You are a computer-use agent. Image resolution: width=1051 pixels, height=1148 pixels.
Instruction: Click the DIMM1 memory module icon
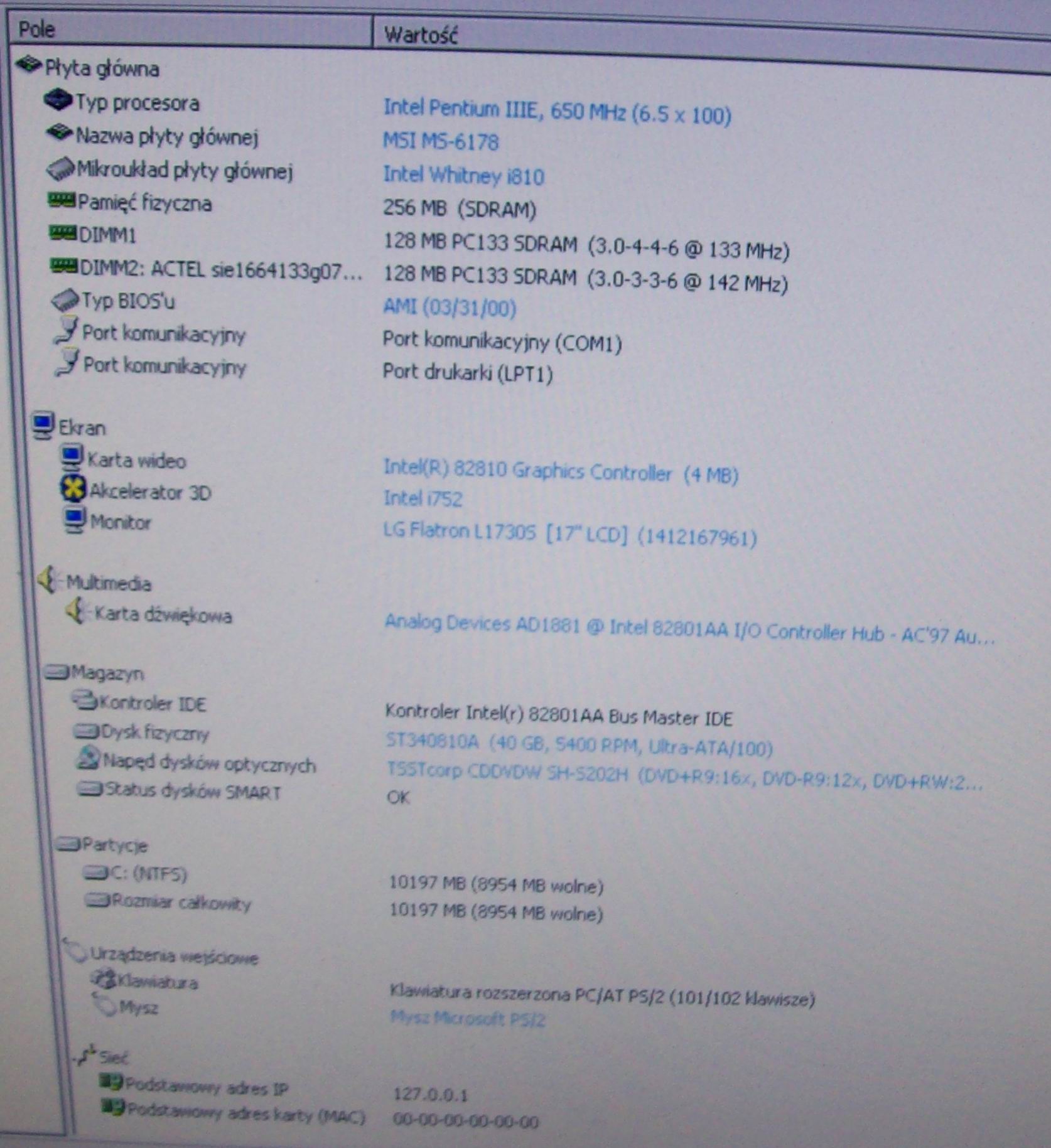[x=63, y=233]
